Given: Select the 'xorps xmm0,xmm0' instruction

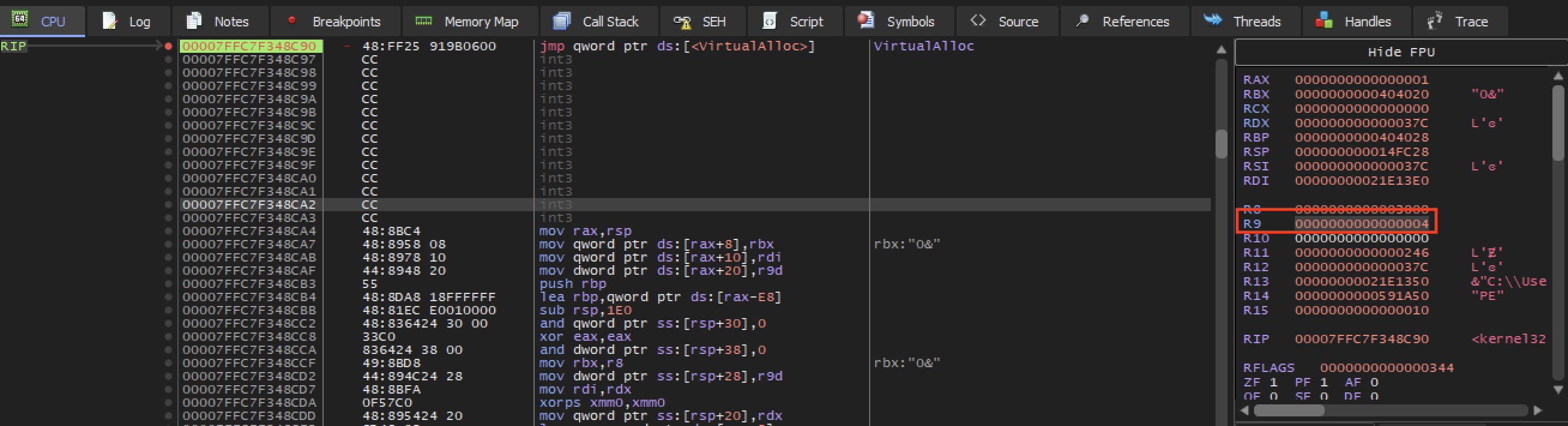Looking at the screenshot, I should pyautogui.click(x=602, y=403).
